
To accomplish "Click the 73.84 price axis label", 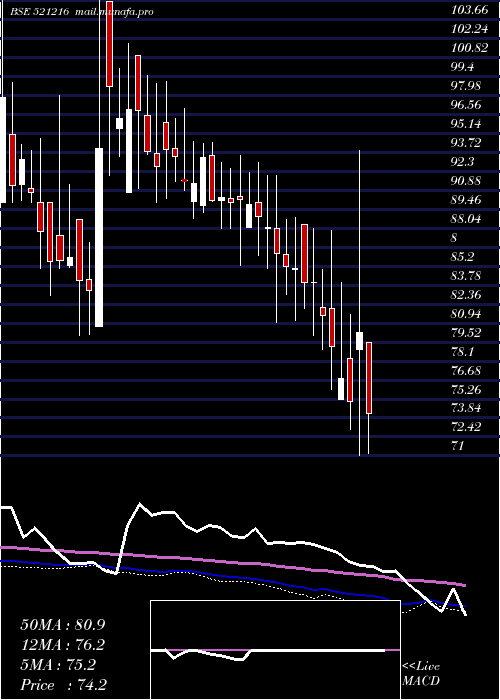I will click(x=467, y=408).
